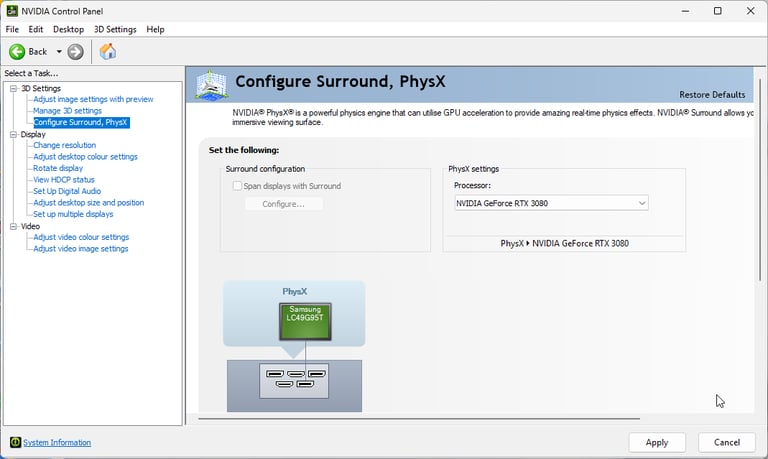Click Restore Defaults
768x459 pixels.
point(712,95)
